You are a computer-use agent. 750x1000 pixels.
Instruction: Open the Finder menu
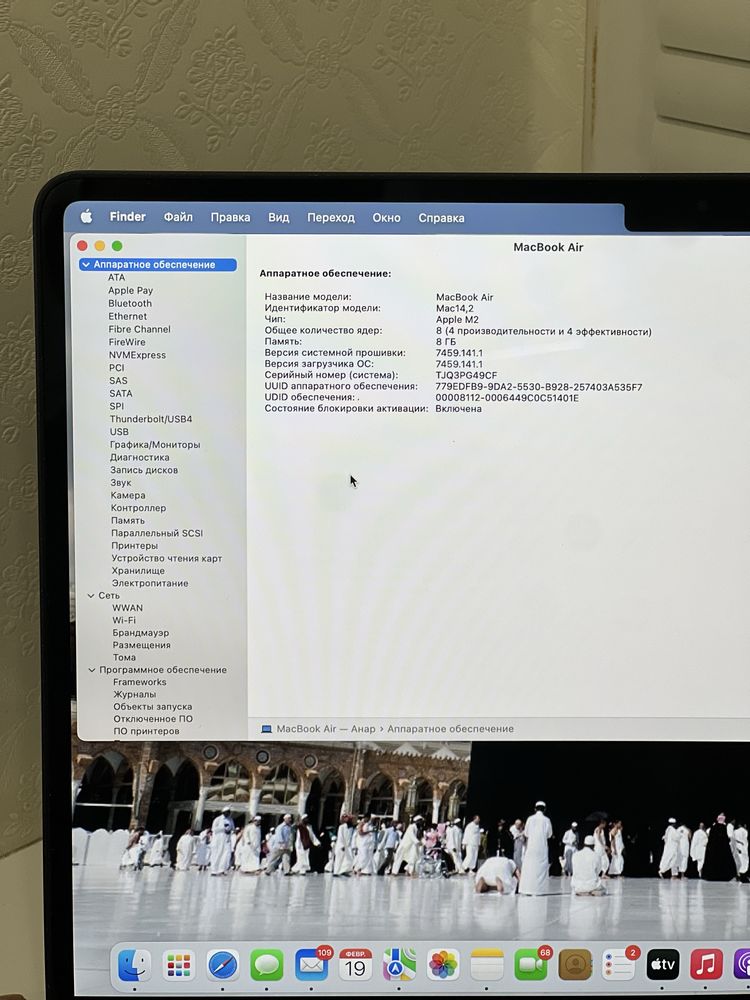(x=128, y=217)
